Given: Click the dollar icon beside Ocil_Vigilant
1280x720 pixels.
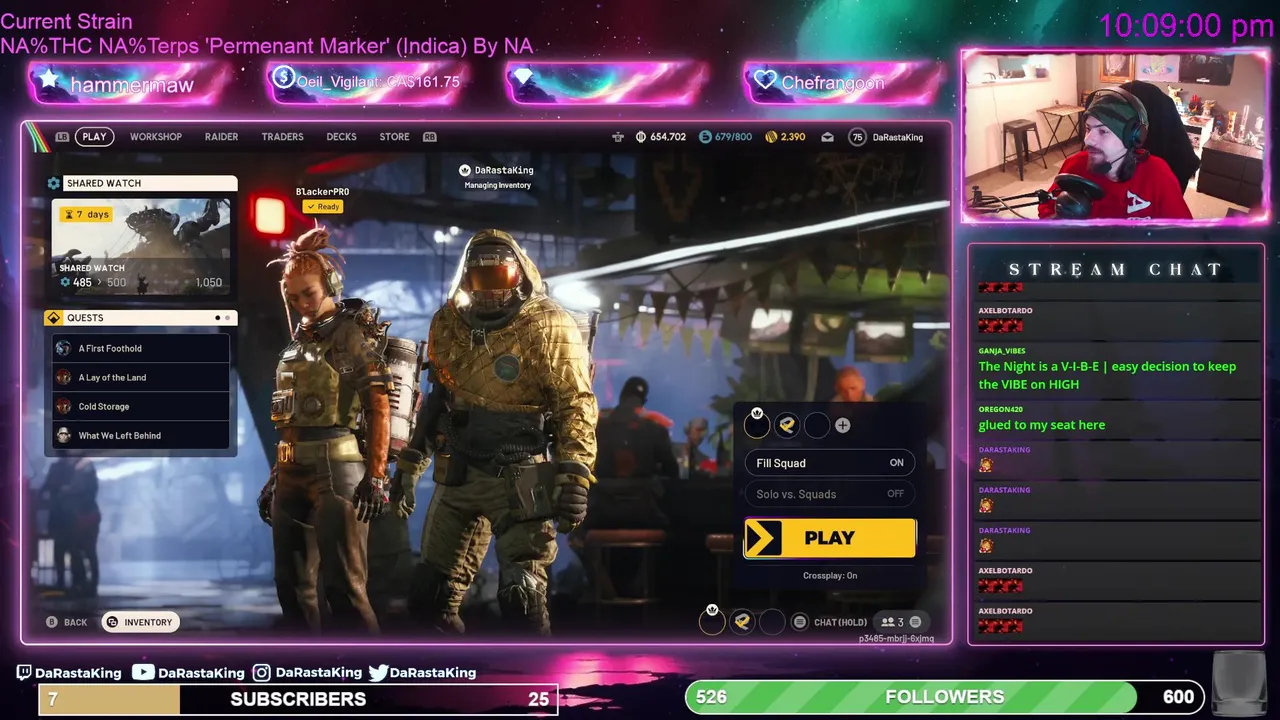Looking at the screenshot, I should 283,78.
